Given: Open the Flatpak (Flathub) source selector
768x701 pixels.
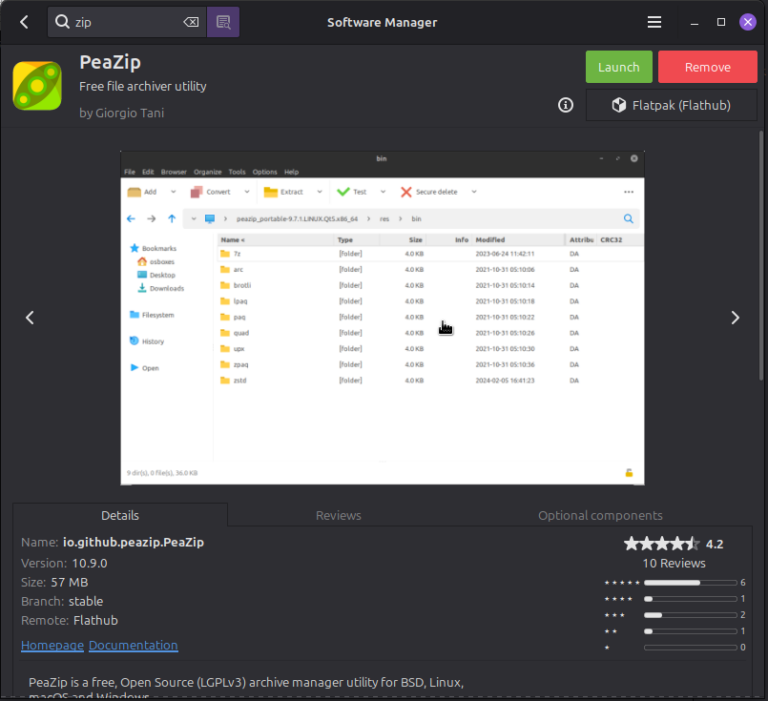Looking at the screenshot, I should 671,105.
